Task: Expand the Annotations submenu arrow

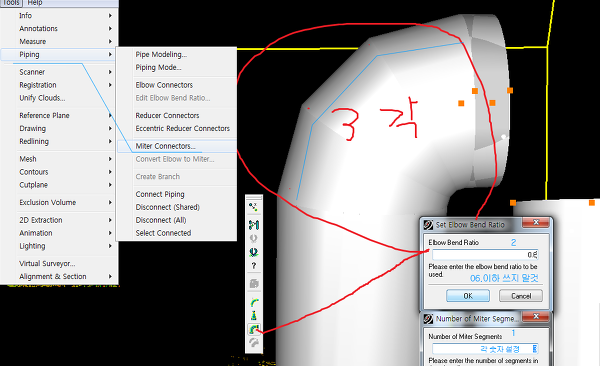Action: point(110,28)
